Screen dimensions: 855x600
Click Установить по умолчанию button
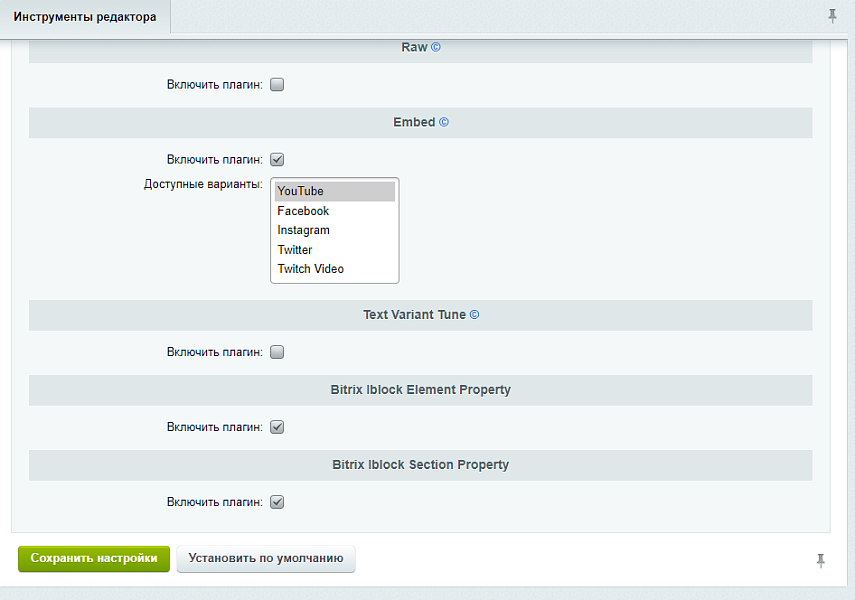pos(266,559)
